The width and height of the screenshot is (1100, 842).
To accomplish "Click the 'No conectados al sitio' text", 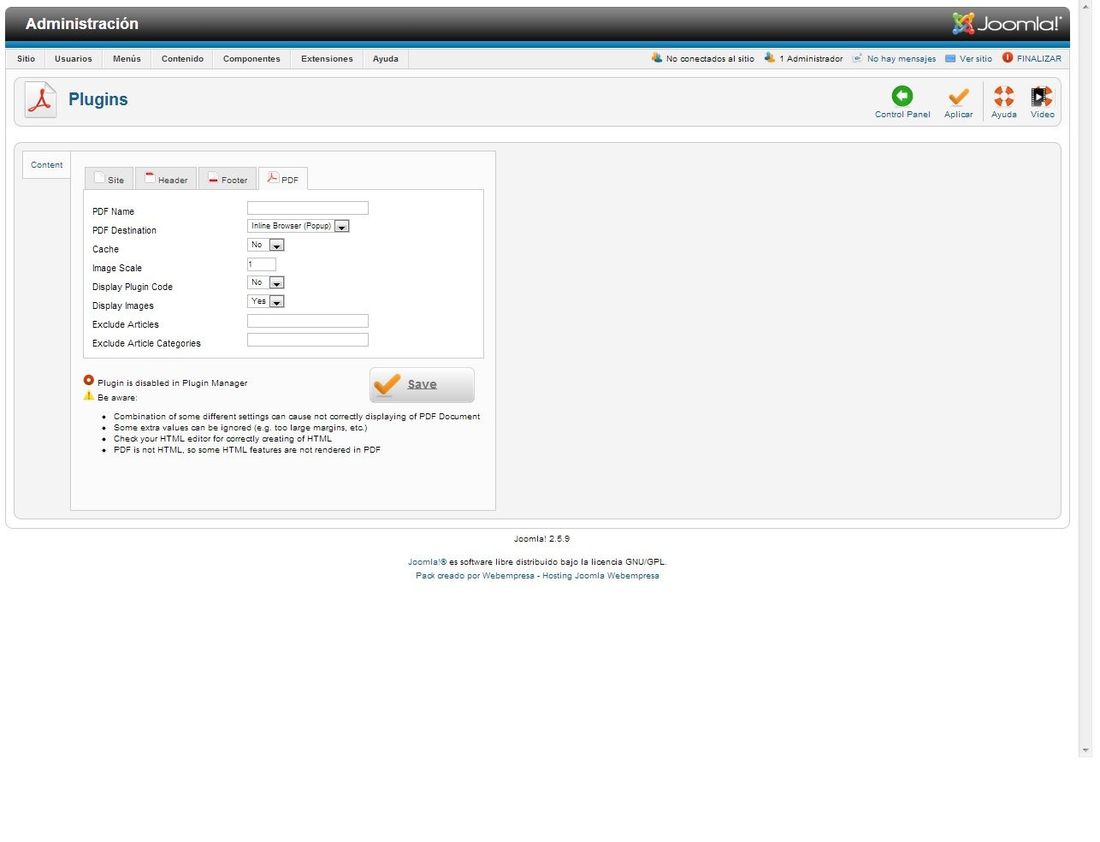I will point(710,59).
